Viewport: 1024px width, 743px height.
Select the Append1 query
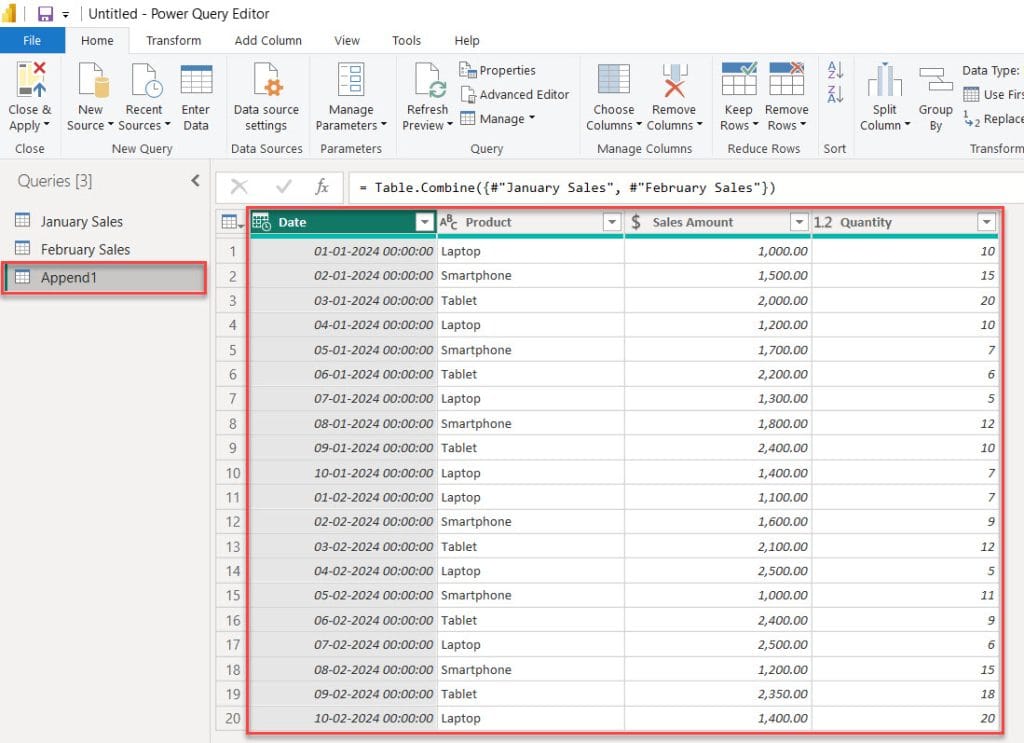tap(104, 277)
